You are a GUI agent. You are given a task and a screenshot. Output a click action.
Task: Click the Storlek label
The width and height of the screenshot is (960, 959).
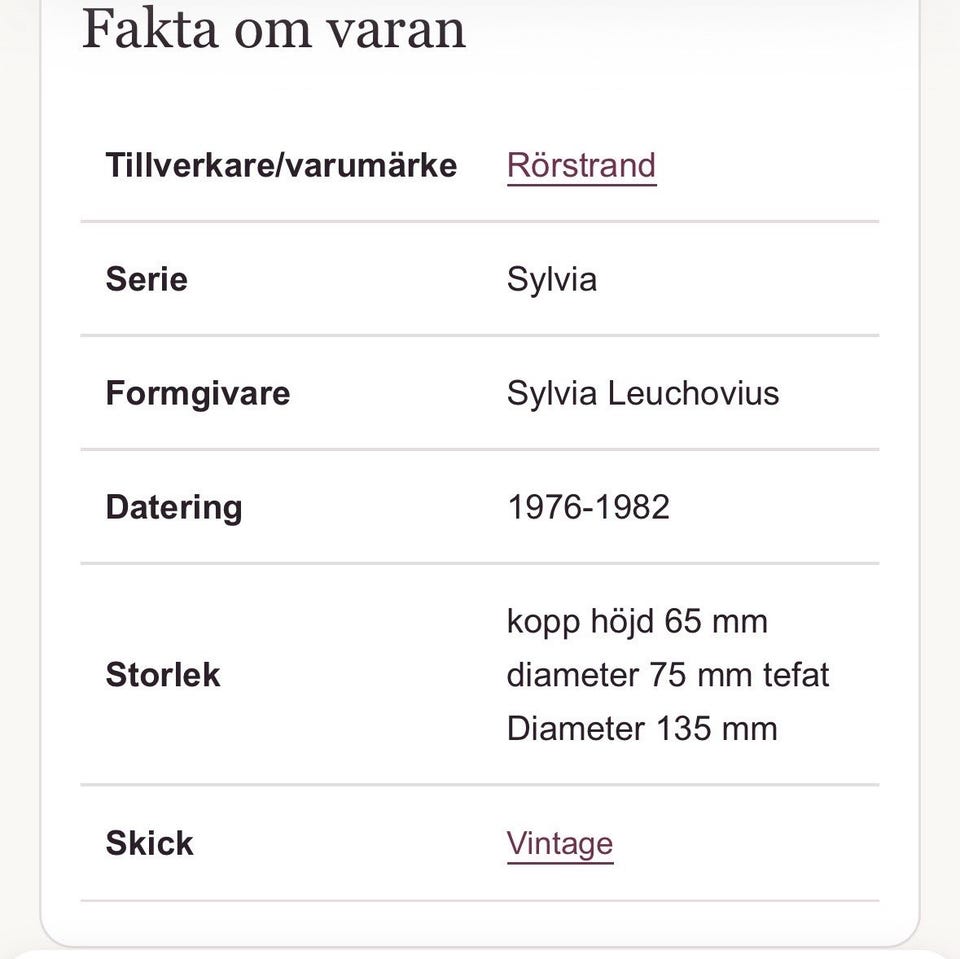point(163,675)
